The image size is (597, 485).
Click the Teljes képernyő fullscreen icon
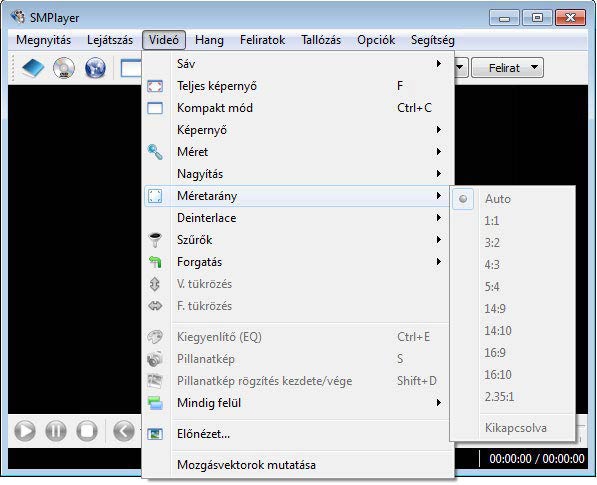(155, 86)
